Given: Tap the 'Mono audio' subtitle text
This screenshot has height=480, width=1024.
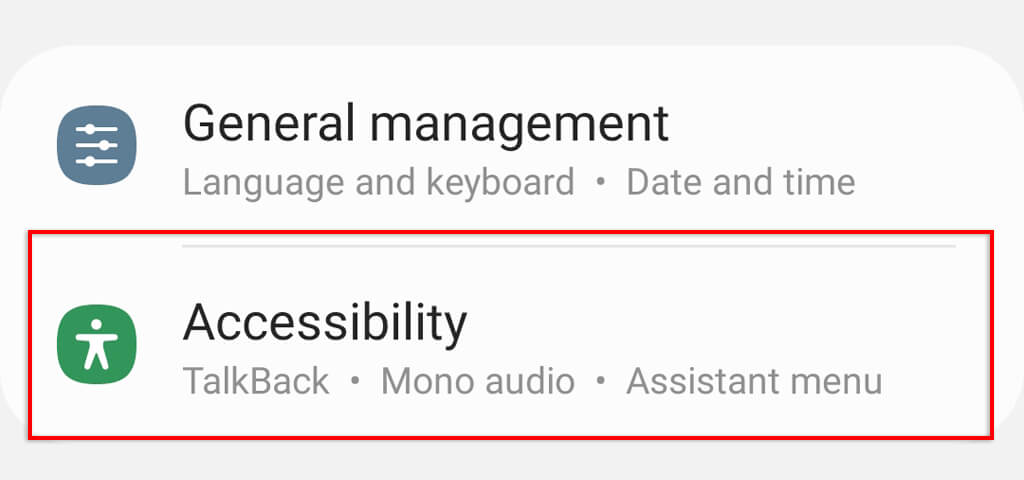Looking at the screenshot, I should tap(478, 381).
